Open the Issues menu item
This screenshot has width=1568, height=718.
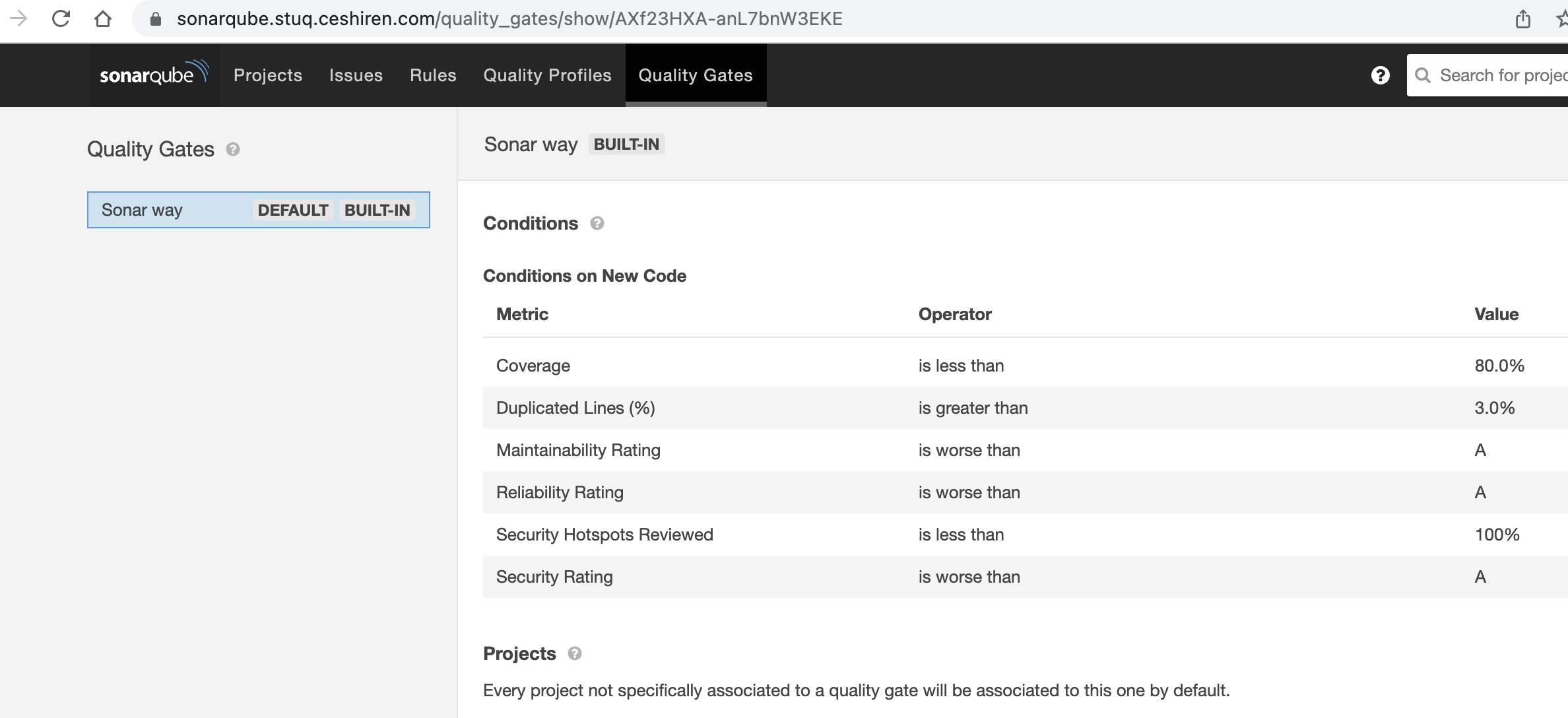point(356,75)
